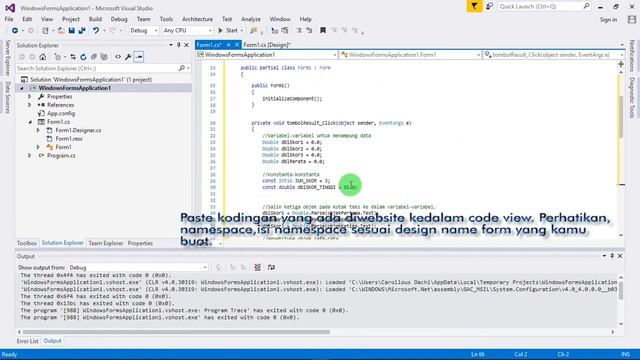640x360 pixels.
Task: Undo the last action using the toolbar
Action: (x=96, y=31)
